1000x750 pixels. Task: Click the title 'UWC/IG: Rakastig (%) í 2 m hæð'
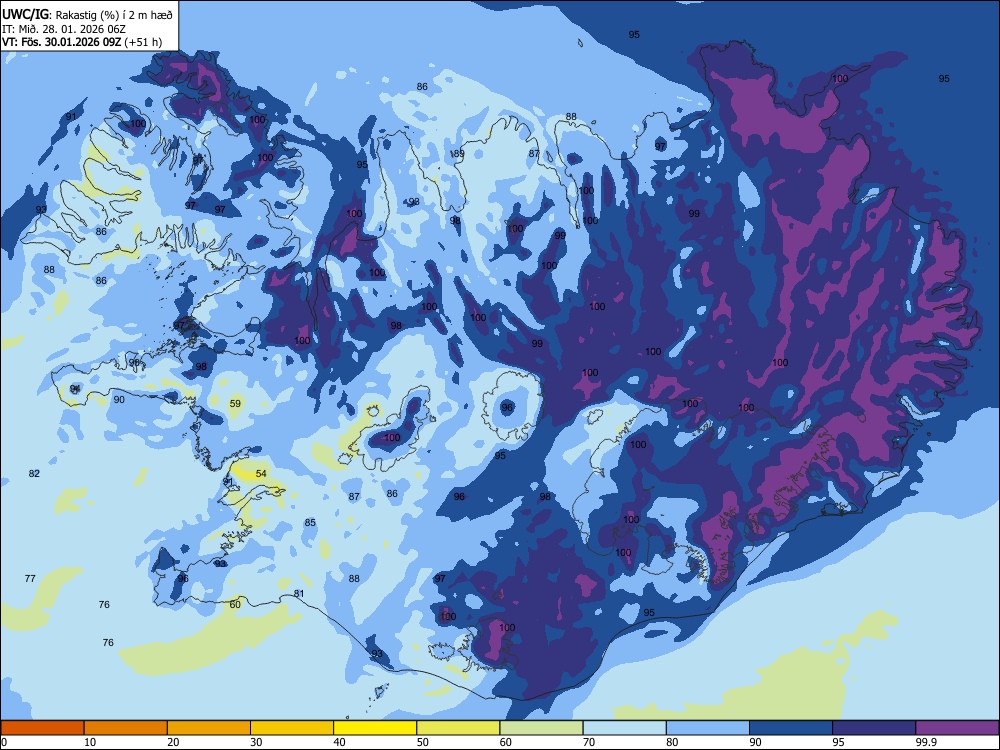87,15
